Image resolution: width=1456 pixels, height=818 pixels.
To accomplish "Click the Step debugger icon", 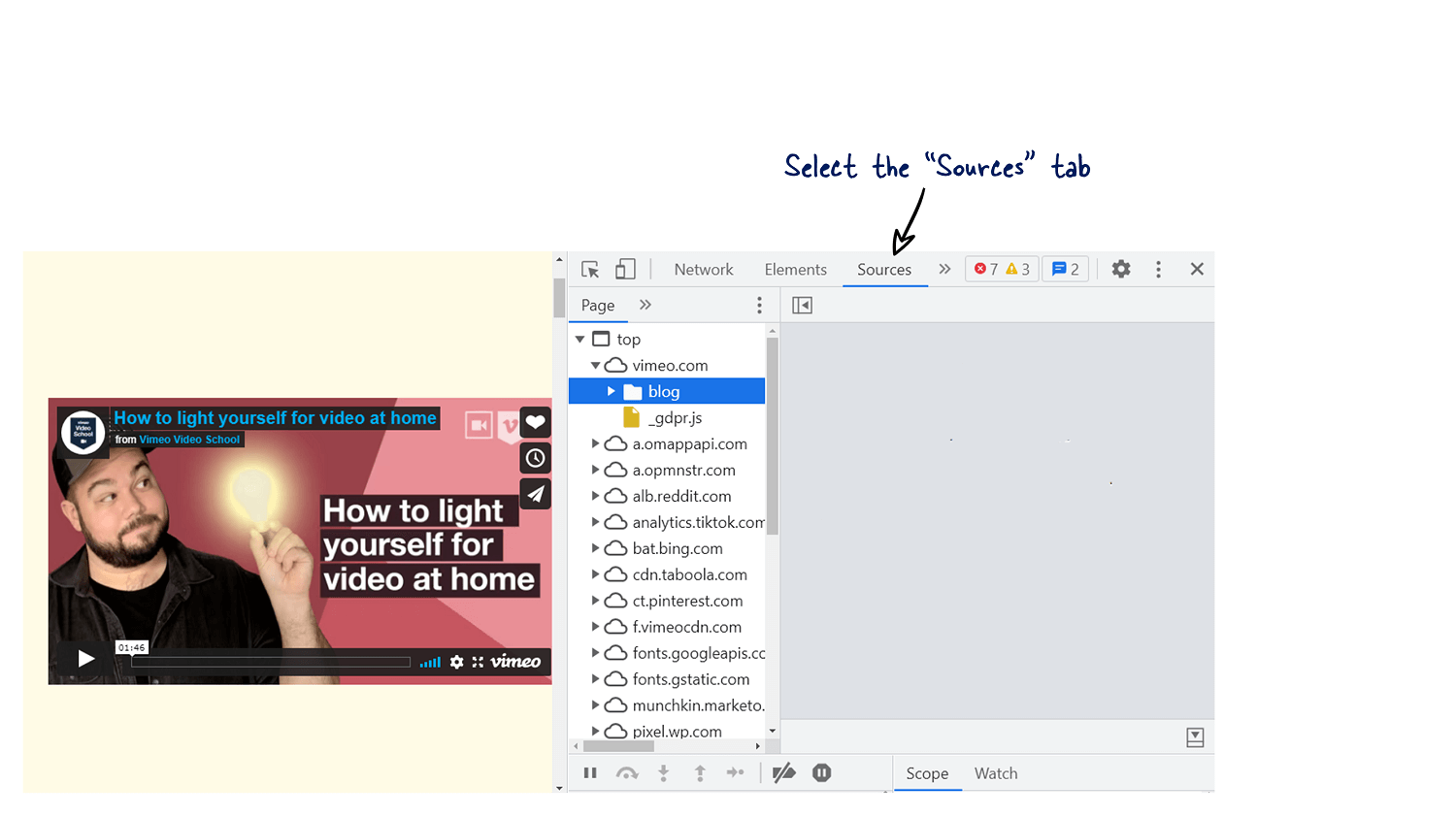I will (x=736, y=773).
